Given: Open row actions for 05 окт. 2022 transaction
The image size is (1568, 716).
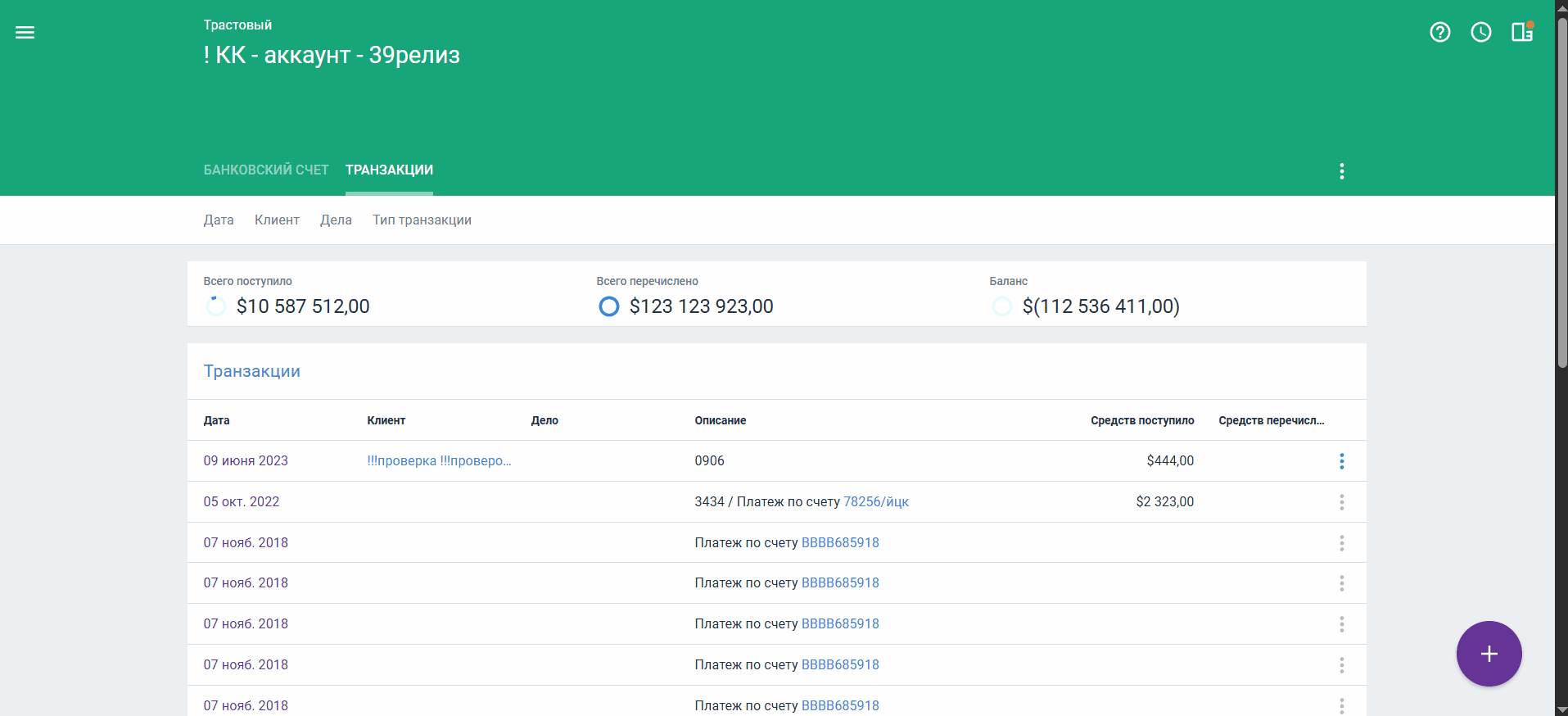Looking at the screenshot, I should [x=1341, y=502].
